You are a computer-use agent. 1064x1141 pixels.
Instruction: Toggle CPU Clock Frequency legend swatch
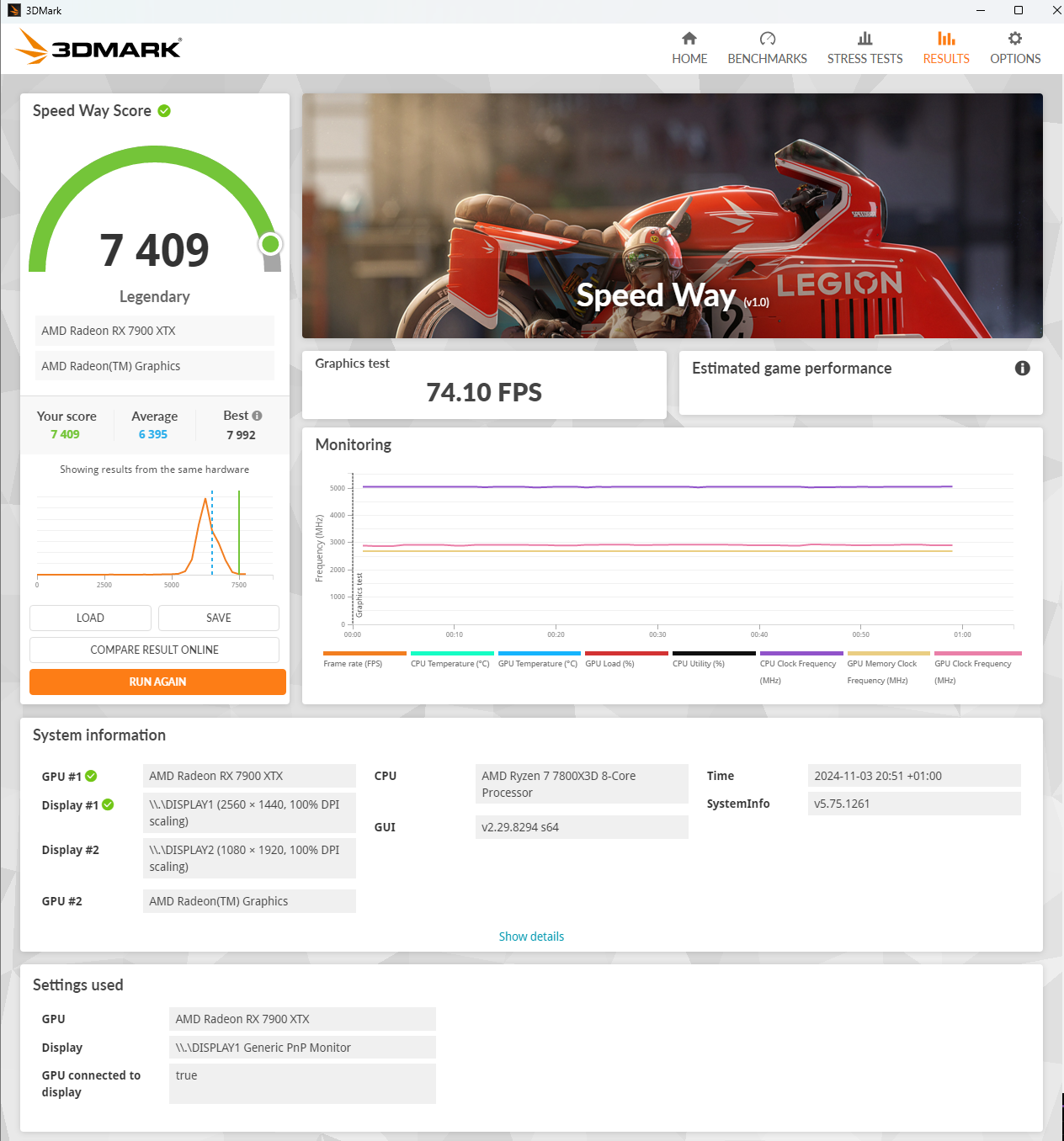[x=801, y=653]
